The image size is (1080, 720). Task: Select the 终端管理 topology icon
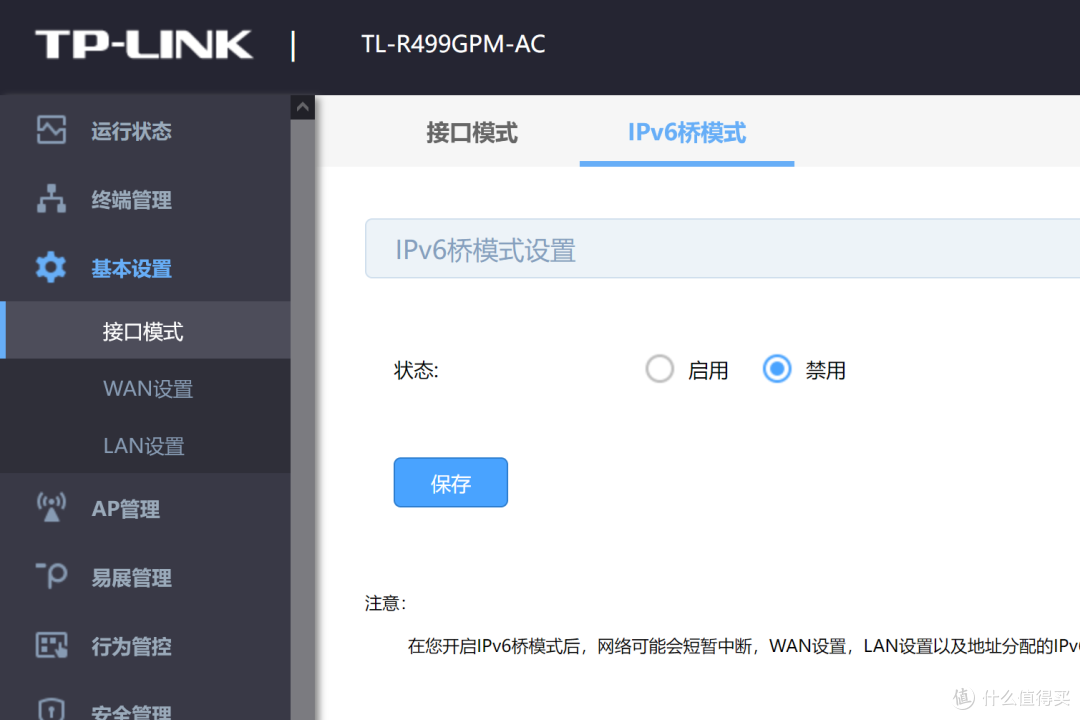point(50,199)
